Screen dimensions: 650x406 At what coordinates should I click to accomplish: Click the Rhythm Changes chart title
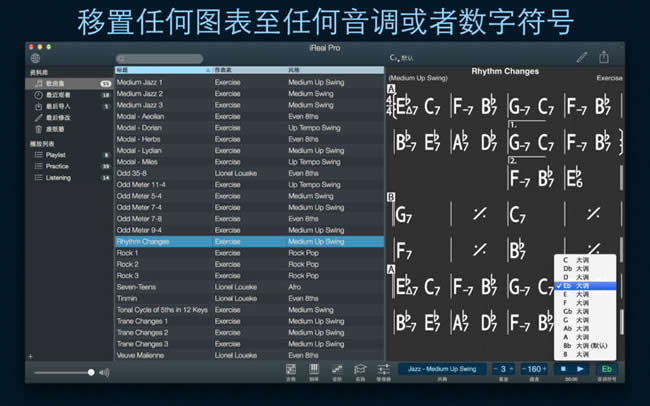coord(505,71)
